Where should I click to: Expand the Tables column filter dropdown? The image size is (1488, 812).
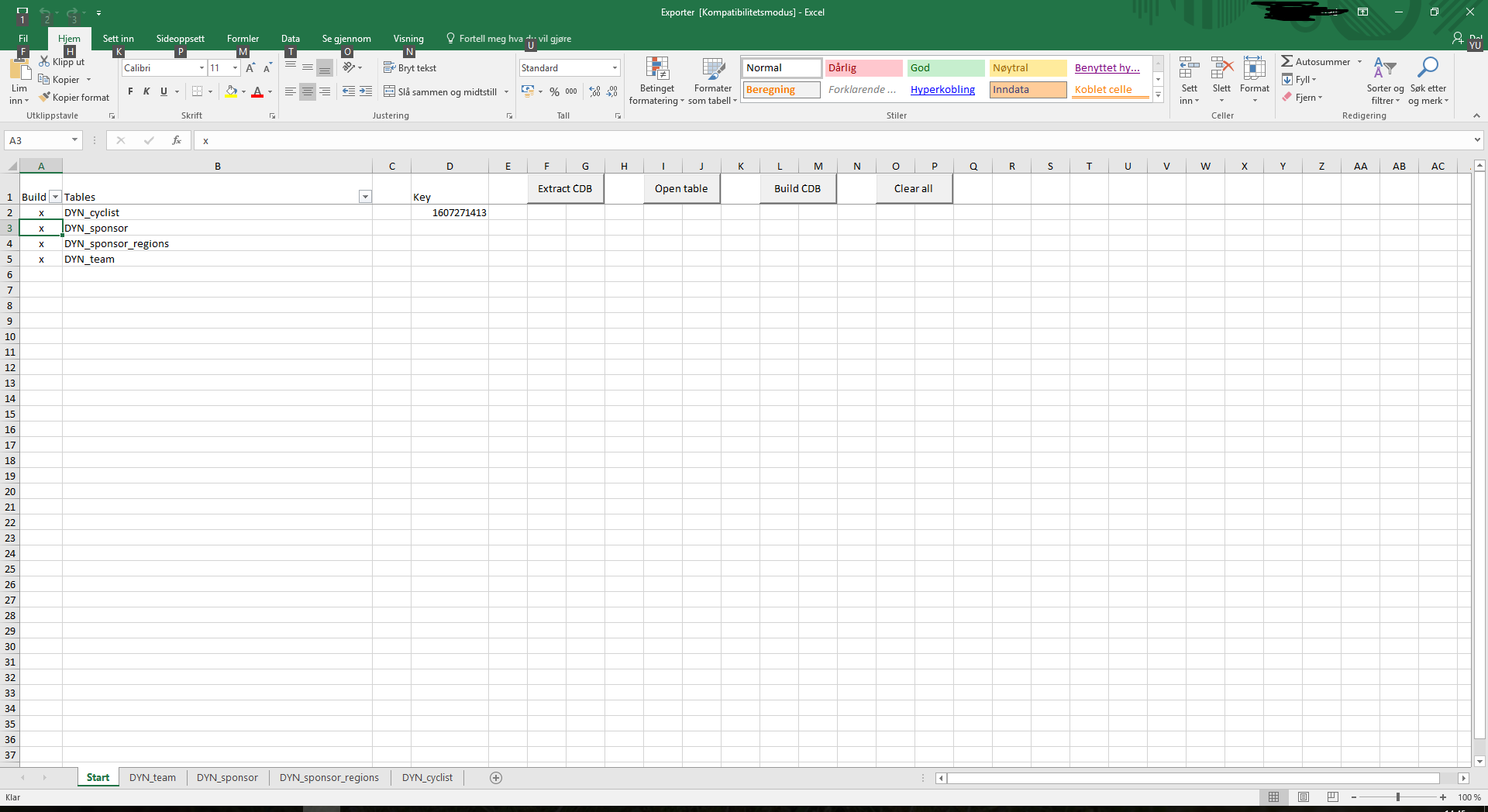tap(365, 197)
